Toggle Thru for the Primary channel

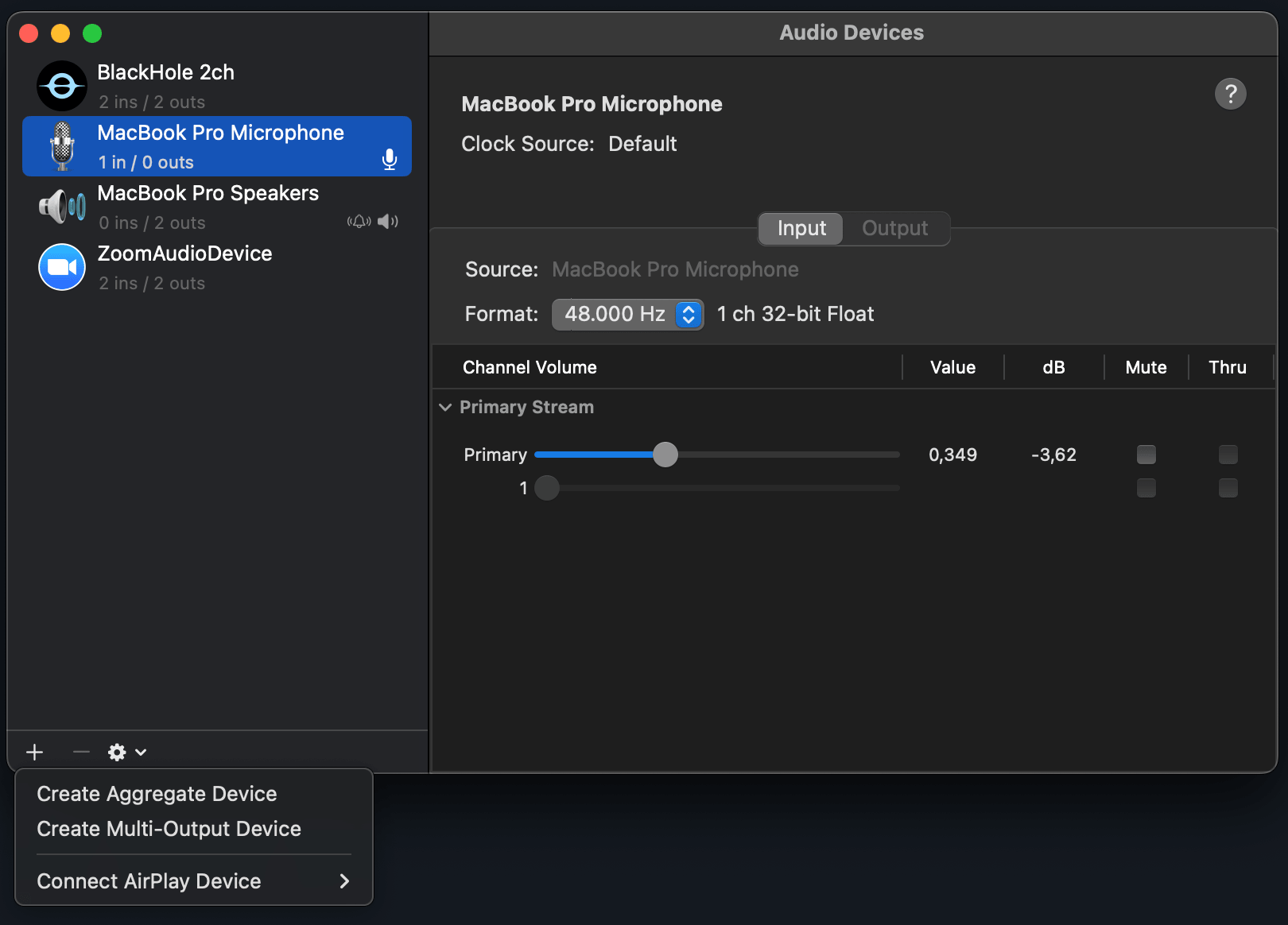[x=1228, y=455]
